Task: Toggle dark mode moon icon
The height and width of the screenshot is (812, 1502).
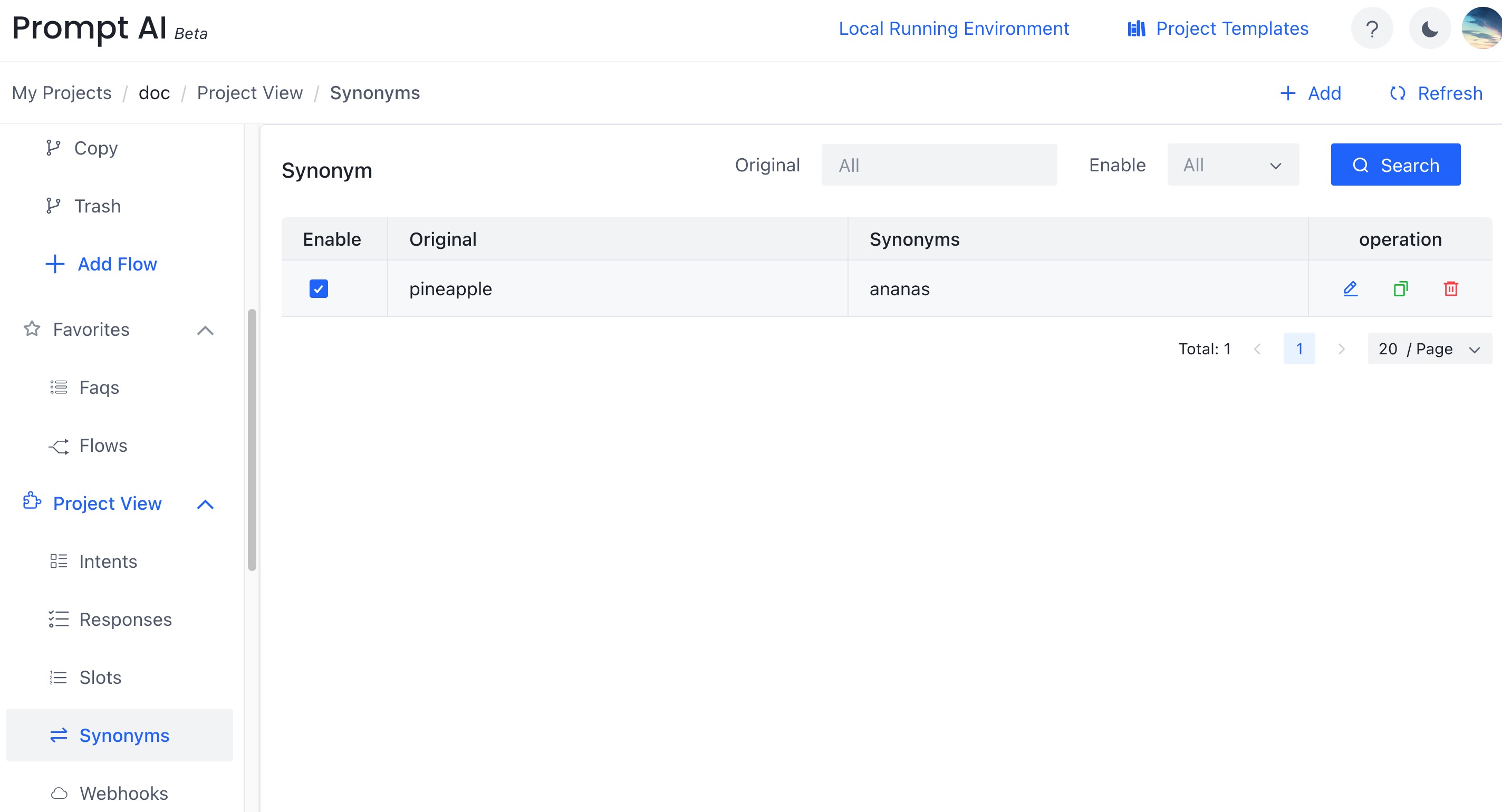Action: pos(1430,28)
